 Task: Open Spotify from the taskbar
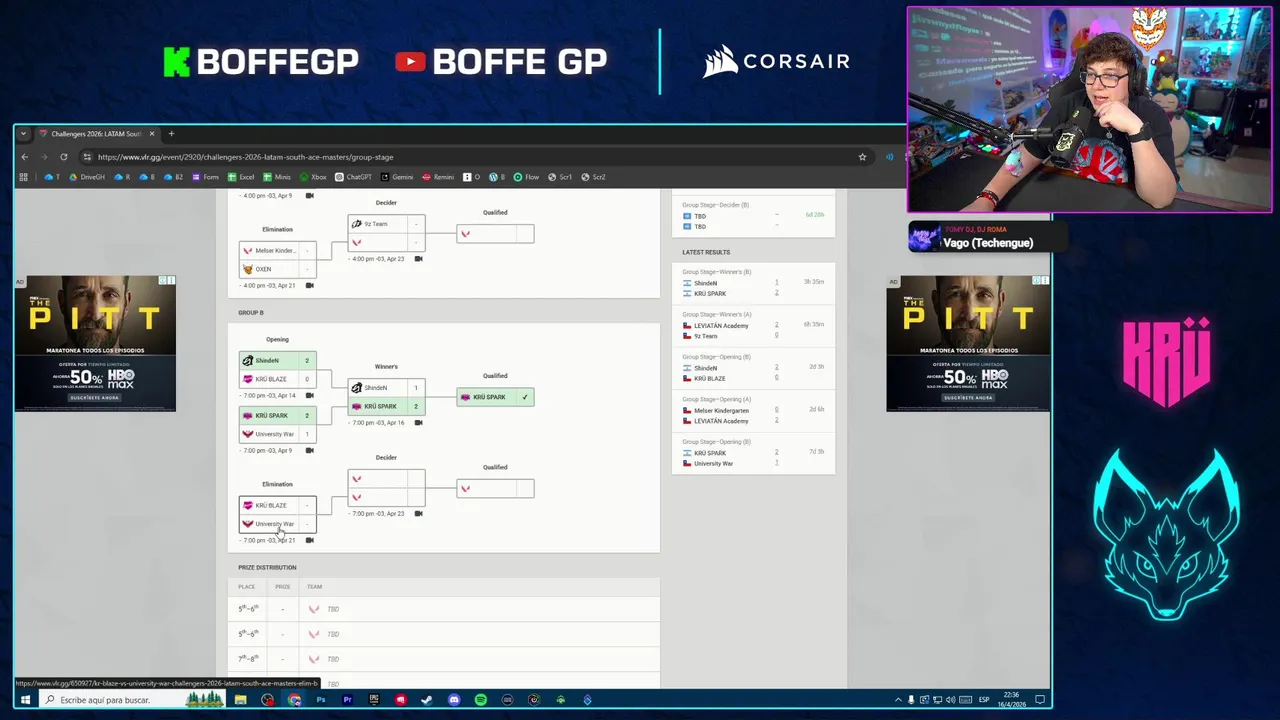[x=480, y=700]
